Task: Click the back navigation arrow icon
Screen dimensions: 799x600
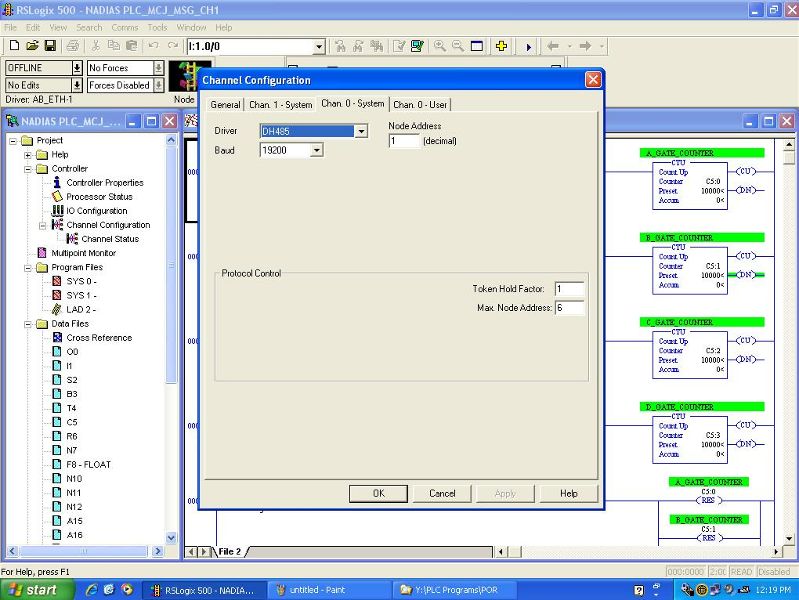Action: click(x=553, y=46)
